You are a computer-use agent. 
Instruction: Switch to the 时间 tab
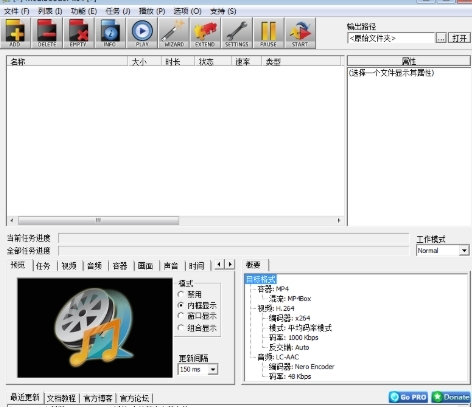196,266
